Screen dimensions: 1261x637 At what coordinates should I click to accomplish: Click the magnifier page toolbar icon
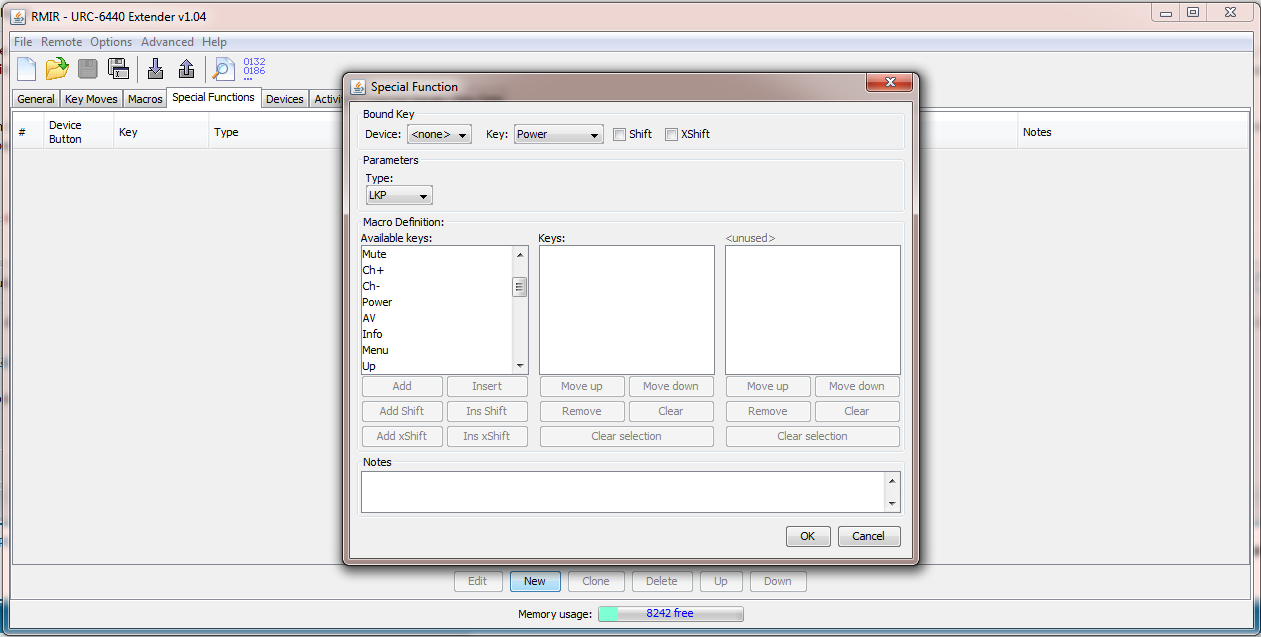tap(222, 69)
